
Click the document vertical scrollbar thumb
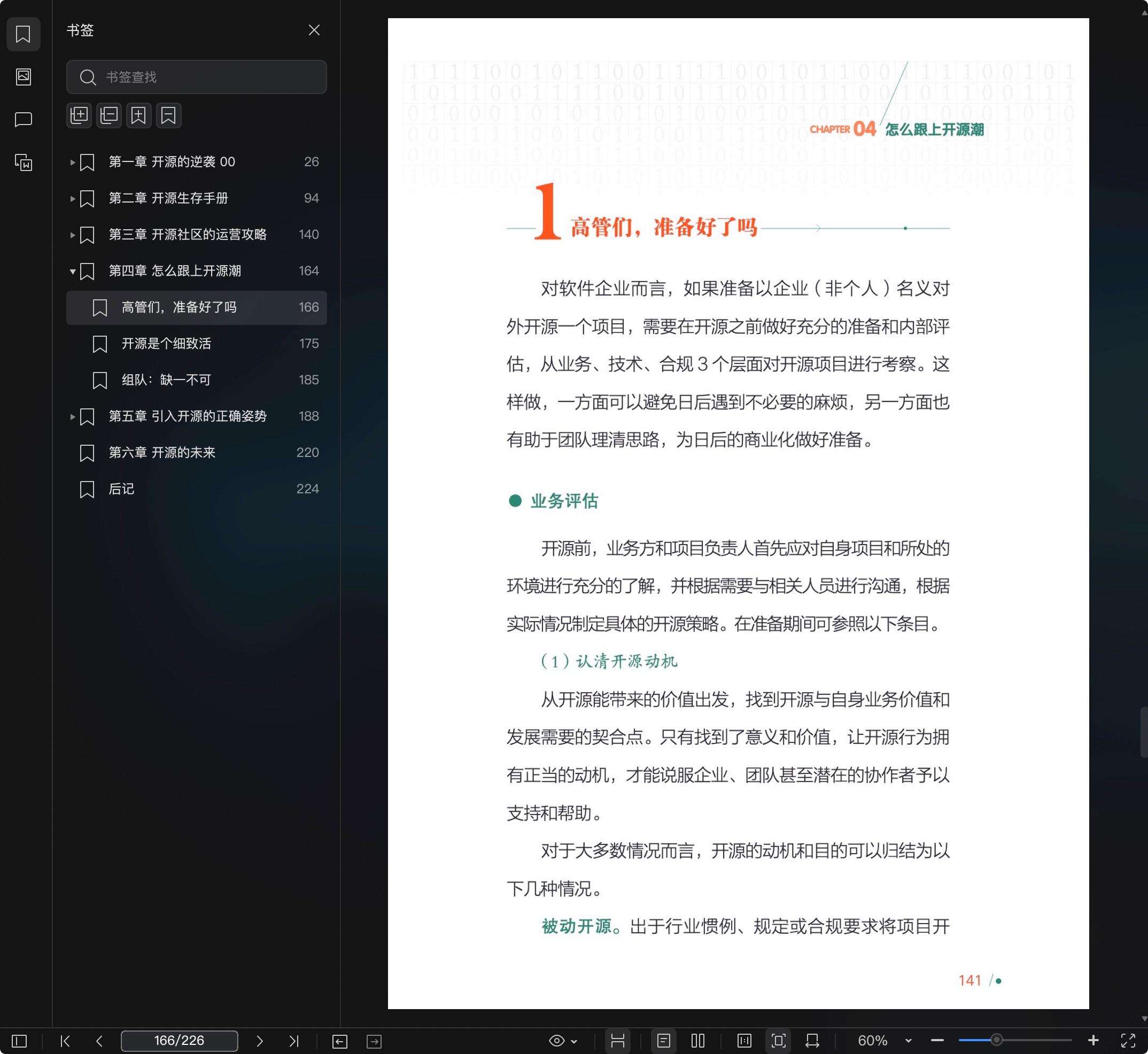point(1143,732)
